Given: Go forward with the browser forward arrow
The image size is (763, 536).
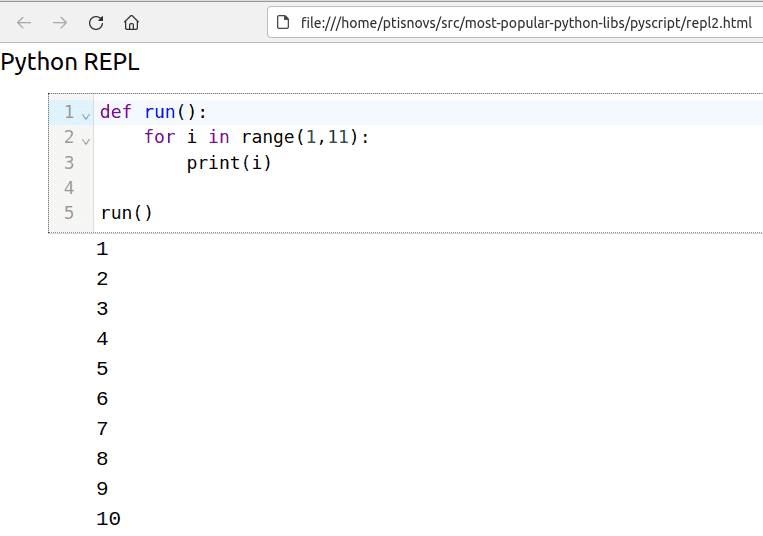Looking at the screenshot, I should (x=60, y=22).
